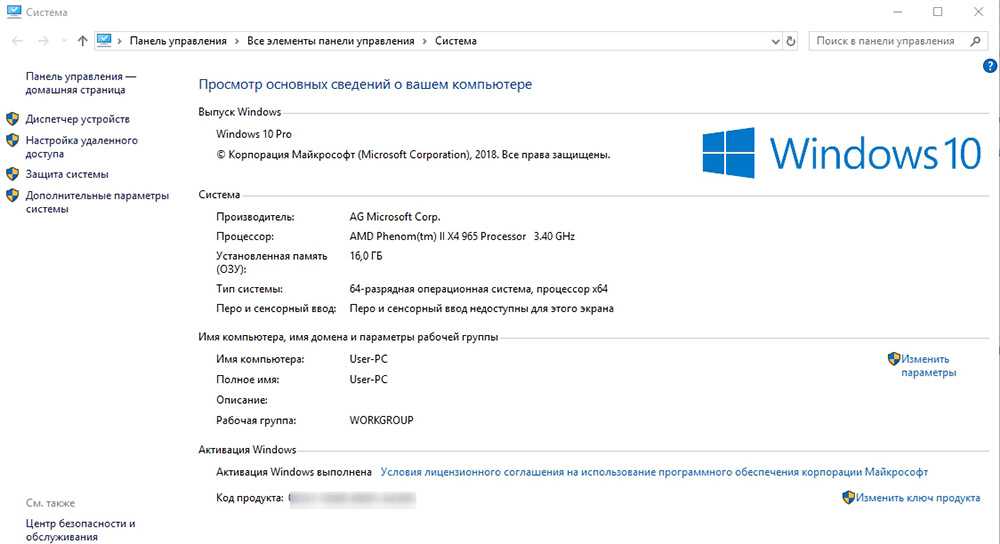Click the Microsoft Corporation 2018 copyright line
This screenshot has height=544, width=1000.
[413, 154]
